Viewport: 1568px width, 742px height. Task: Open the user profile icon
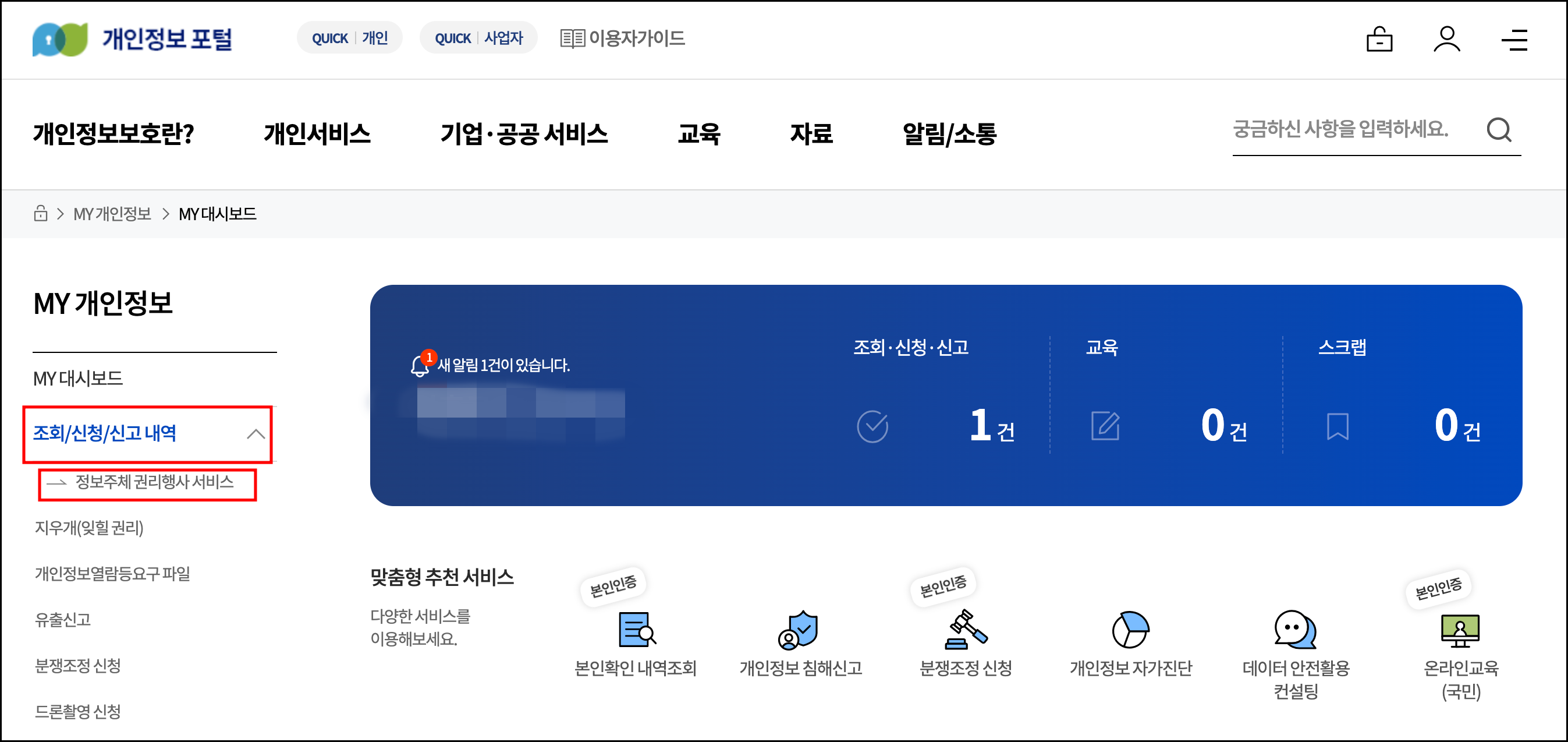pos(1446,40)
